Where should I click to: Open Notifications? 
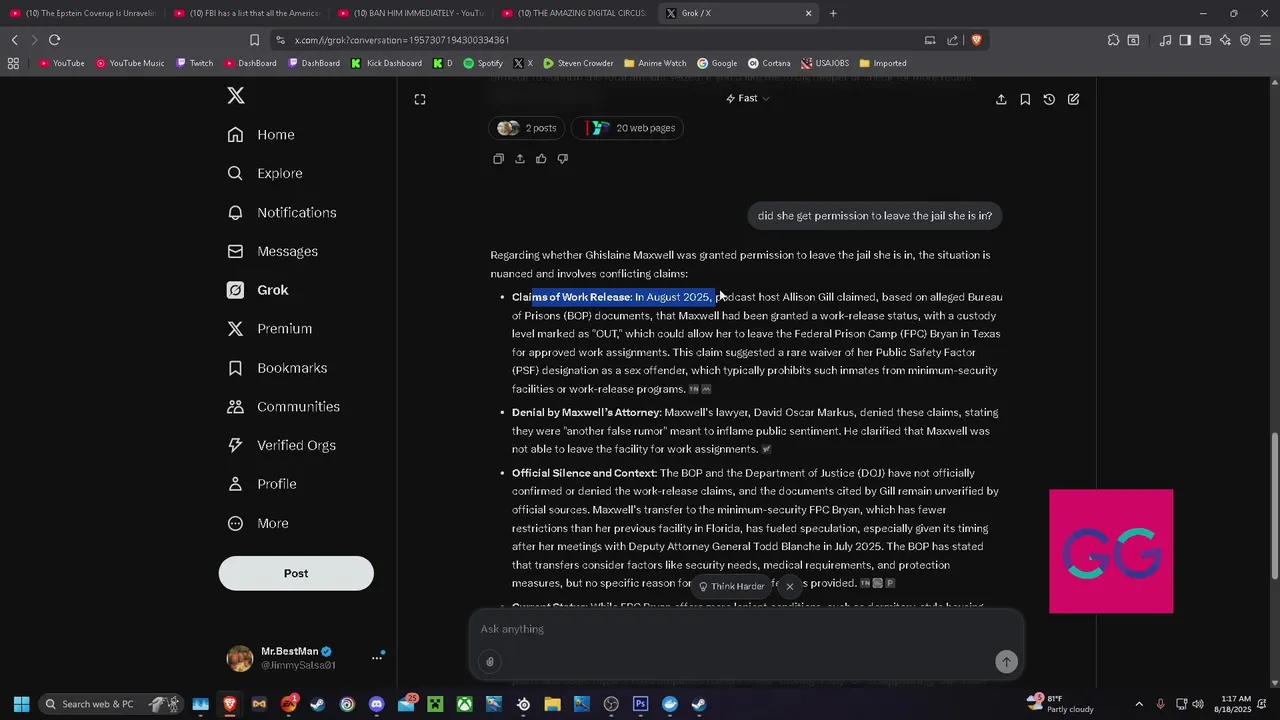(282, 213)
